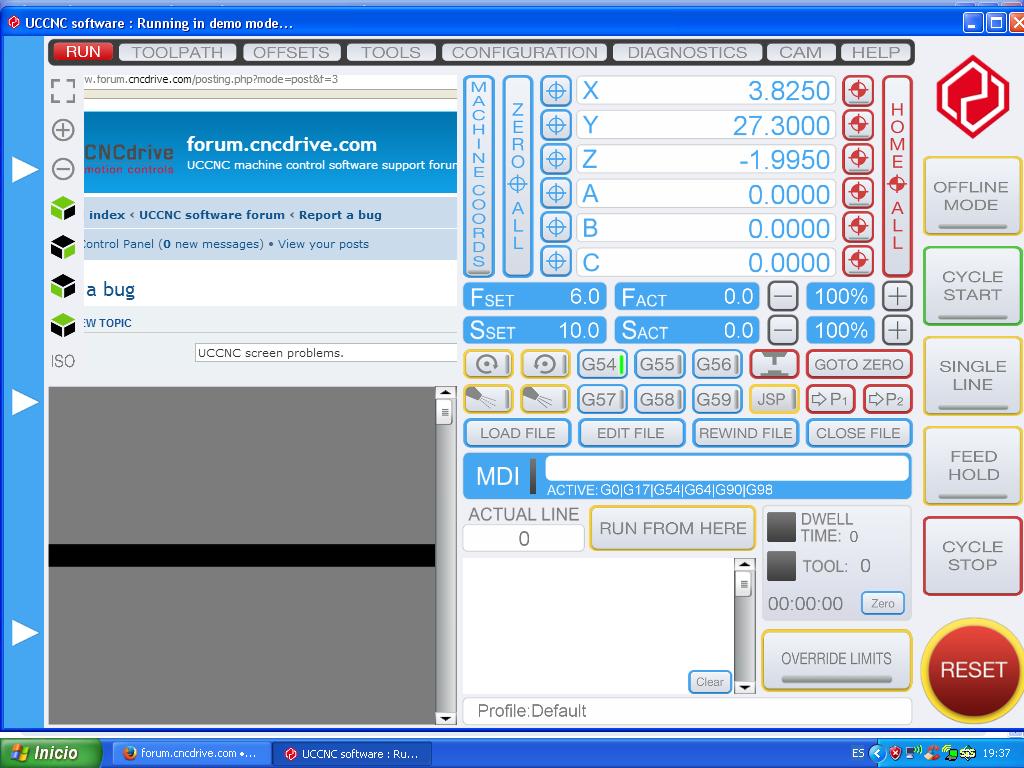The image size is (1024, 768).
Task: Click the fit-to-screen brackets view icon
Action: pos(63,91)
